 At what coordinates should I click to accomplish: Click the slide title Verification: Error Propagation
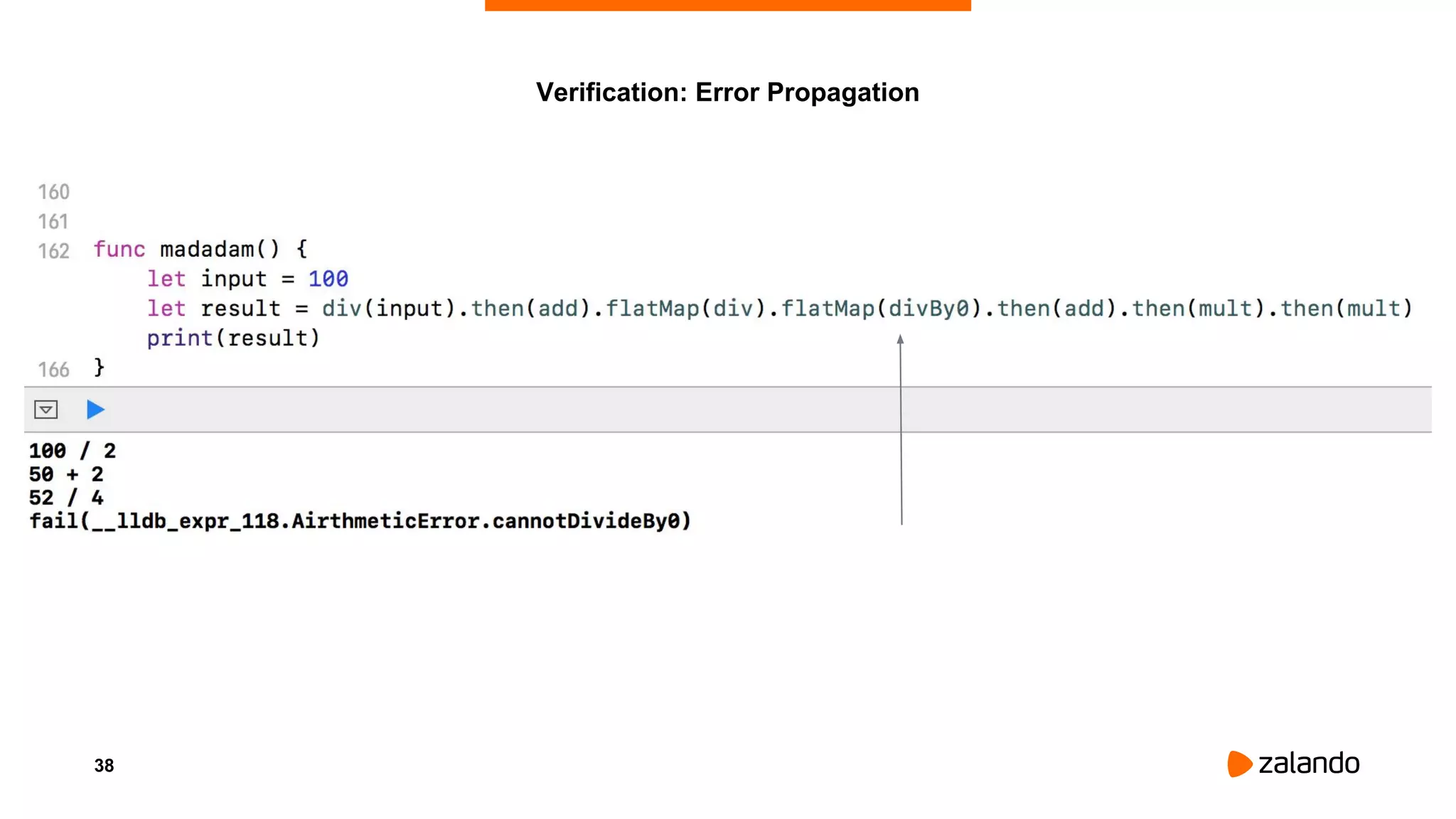[x=727, y=92]
